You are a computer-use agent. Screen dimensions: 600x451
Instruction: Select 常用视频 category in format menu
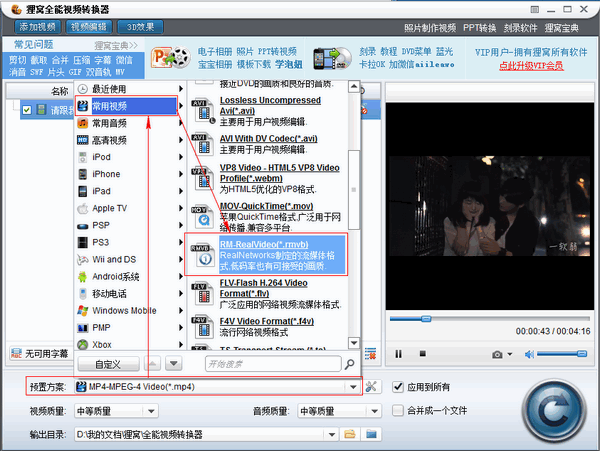point(127,106)
